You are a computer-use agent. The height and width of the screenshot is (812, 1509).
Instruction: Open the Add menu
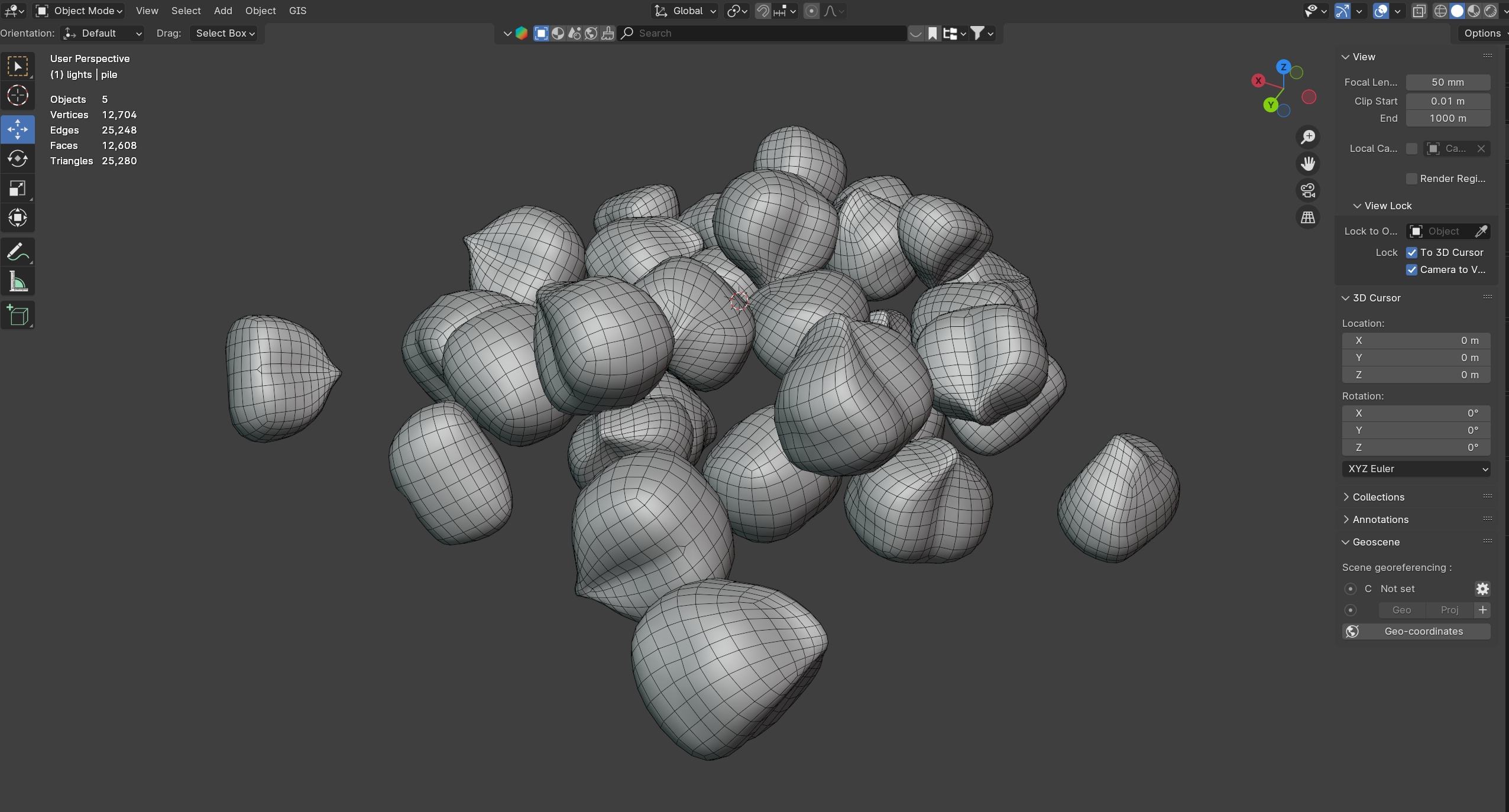click(x=223, y=11)
